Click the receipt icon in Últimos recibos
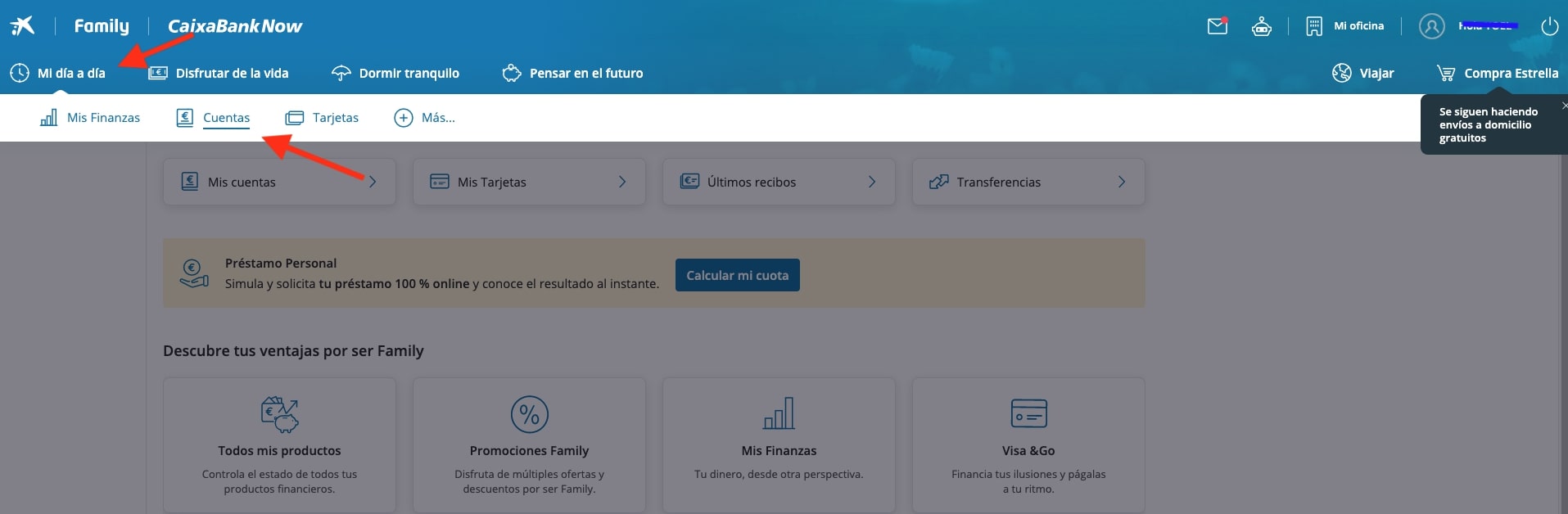Image resolution: width=1568 pixels, height=514 pixels. pos(689,182)
